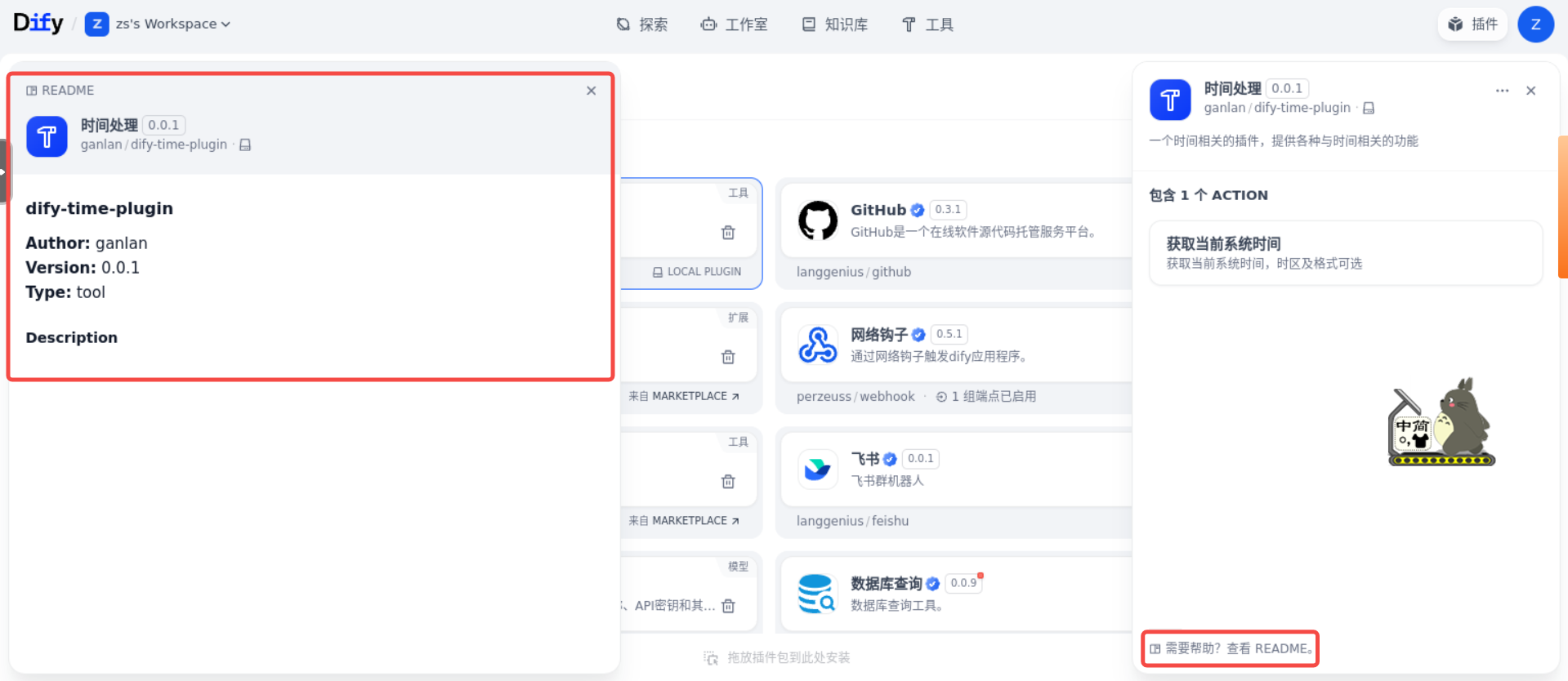1568x681 pixels.
Task: Delete the 模型 plugin via trash icon
Action: [728, 606]
